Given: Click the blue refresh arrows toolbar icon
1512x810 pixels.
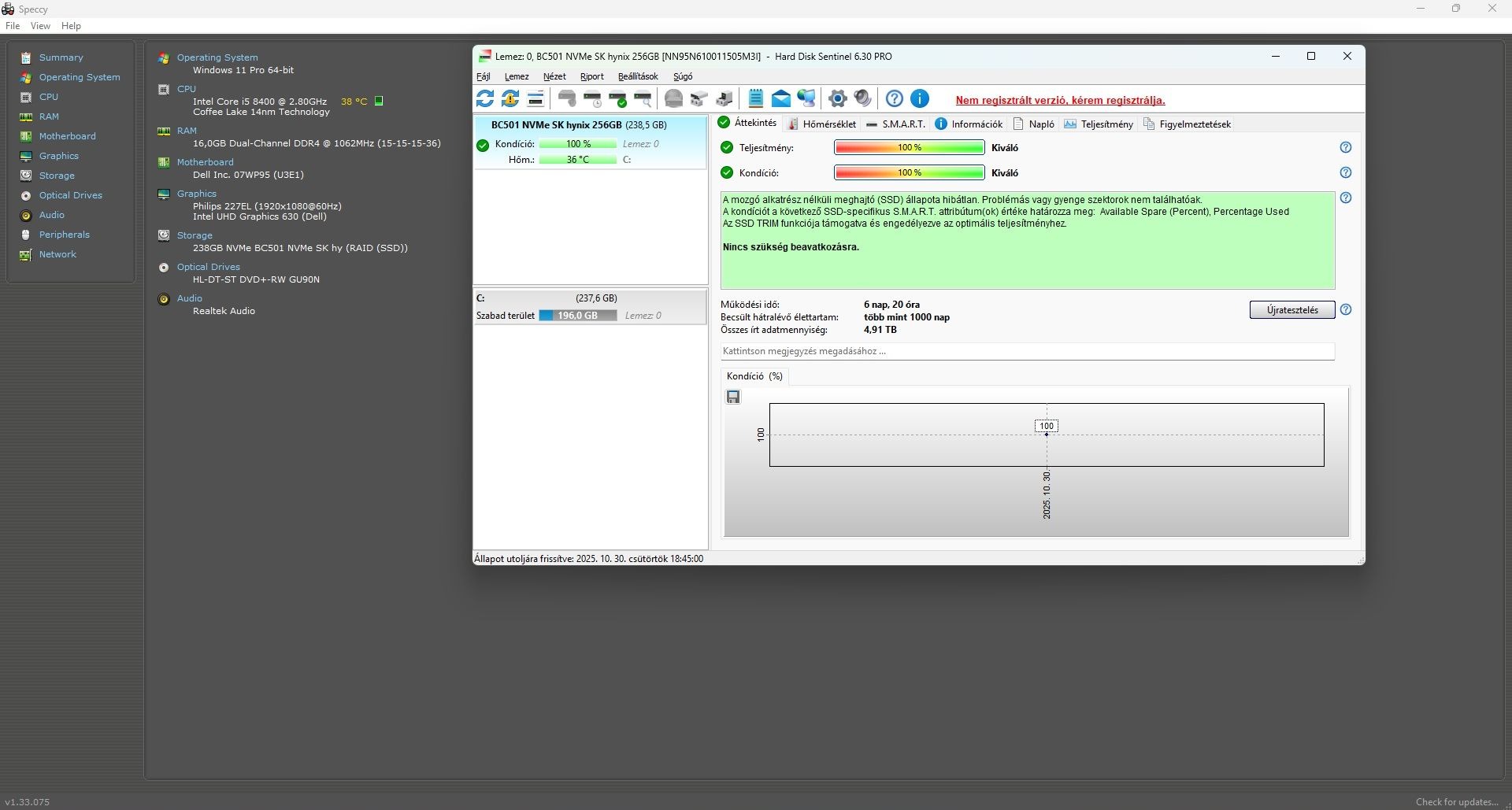Looking at the screenshot, I should (x=485, y=98).
